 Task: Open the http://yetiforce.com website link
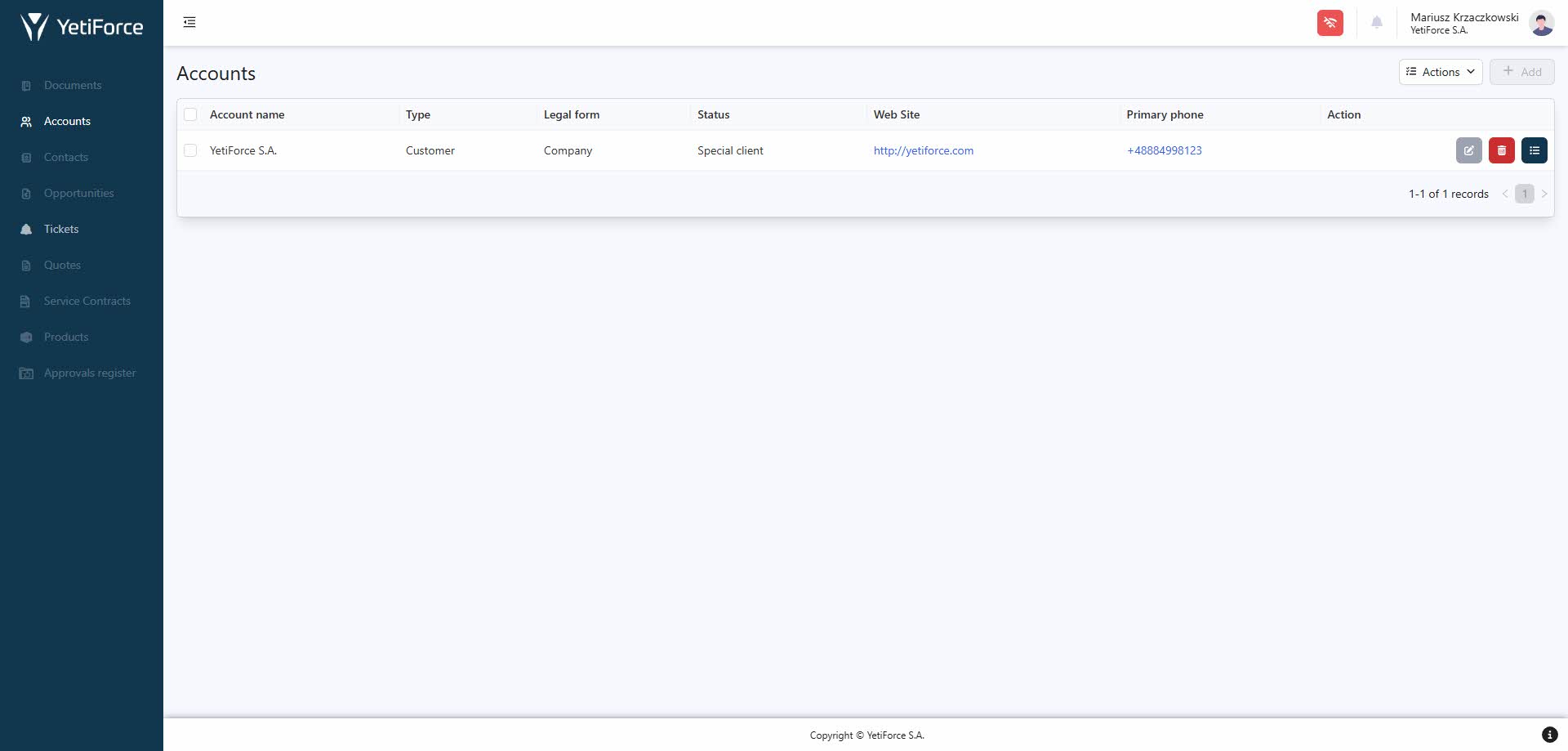coord(923,150)
